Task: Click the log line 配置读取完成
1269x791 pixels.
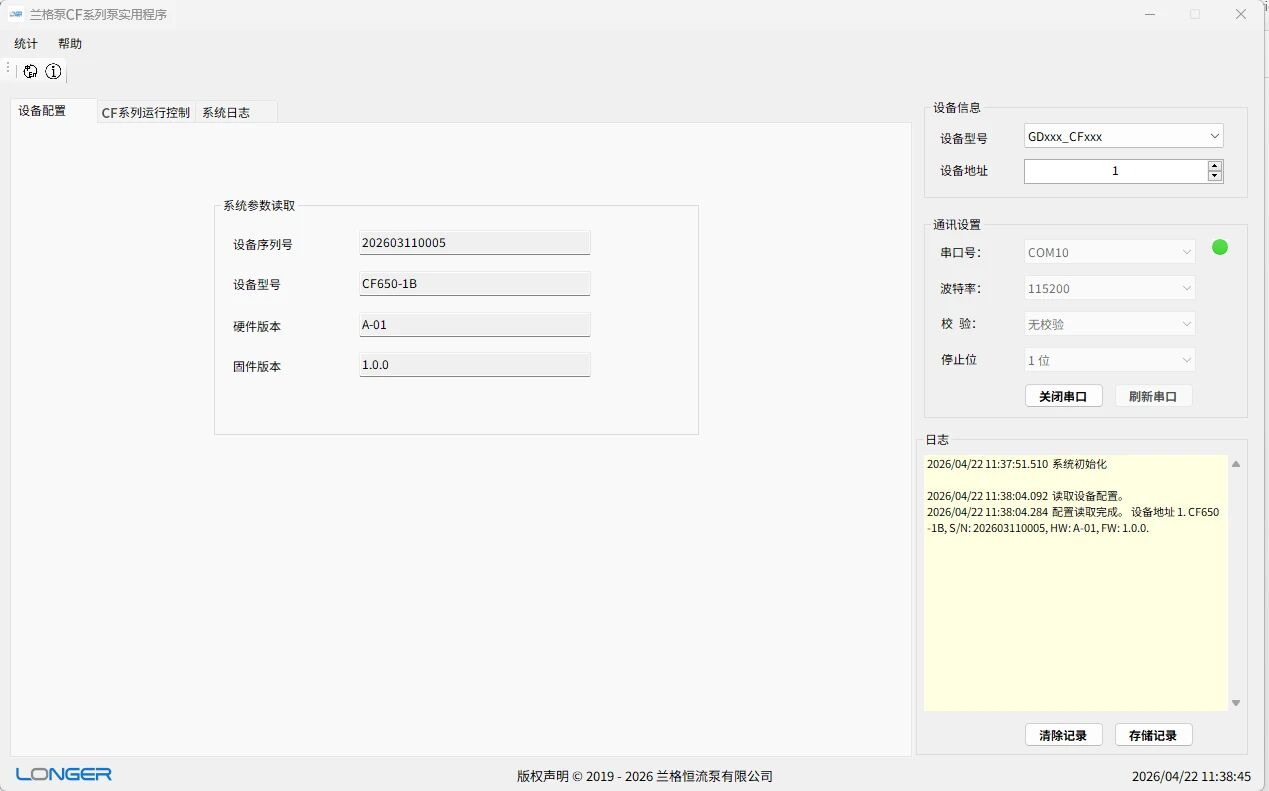Action: point(1073,520)
